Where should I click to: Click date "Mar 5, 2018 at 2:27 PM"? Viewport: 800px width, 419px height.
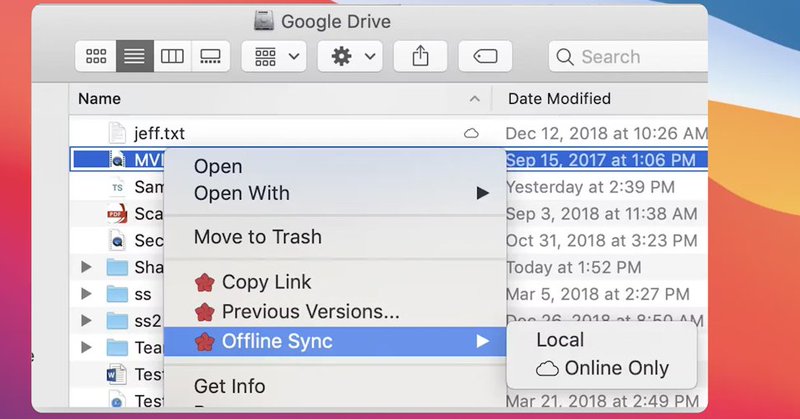597,294
